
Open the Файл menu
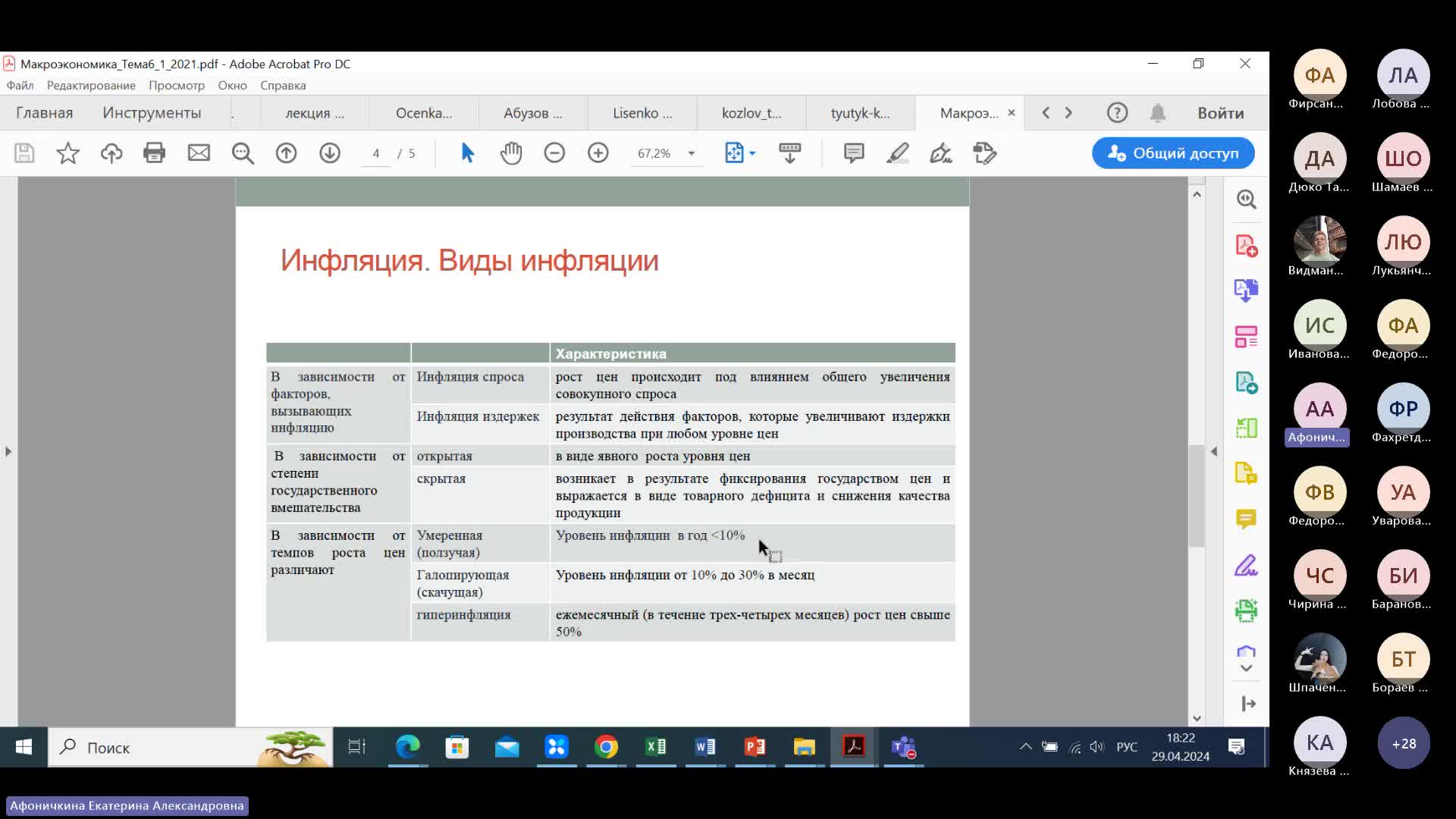20,86
